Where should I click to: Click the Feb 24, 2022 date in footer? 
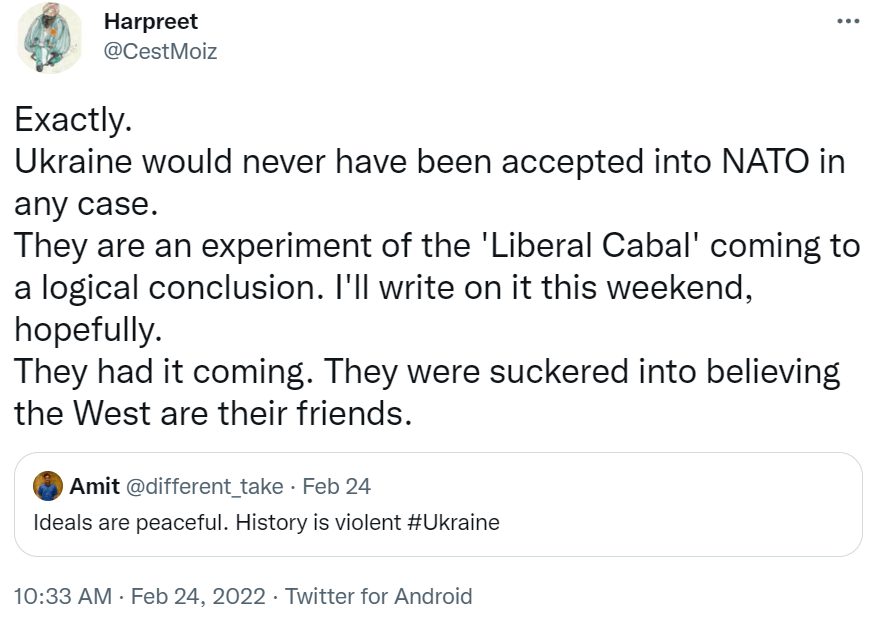196,597
